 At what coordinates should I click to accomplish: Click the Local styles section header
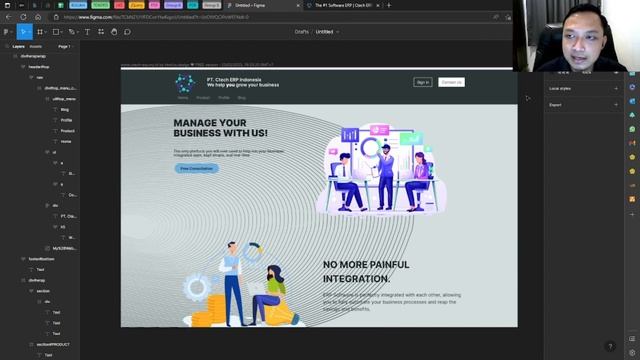tap(560, 89)
